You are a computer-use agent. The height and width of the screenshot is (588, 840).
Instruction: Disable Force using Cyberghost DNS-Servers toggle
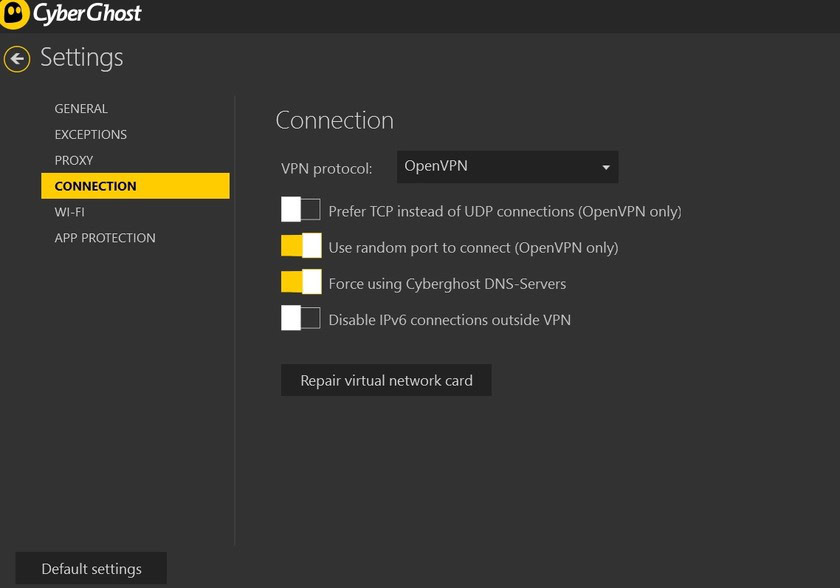click(x=300, y=282)
